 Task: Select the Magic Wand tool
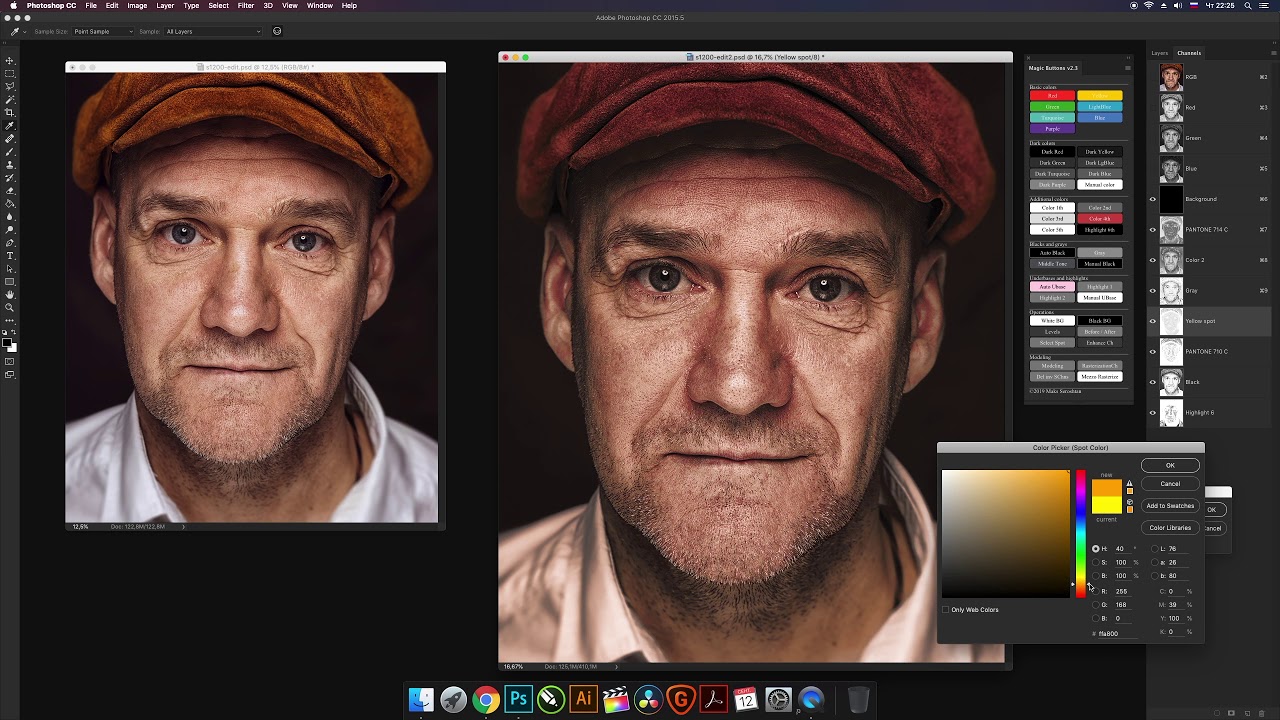[9, 99]
